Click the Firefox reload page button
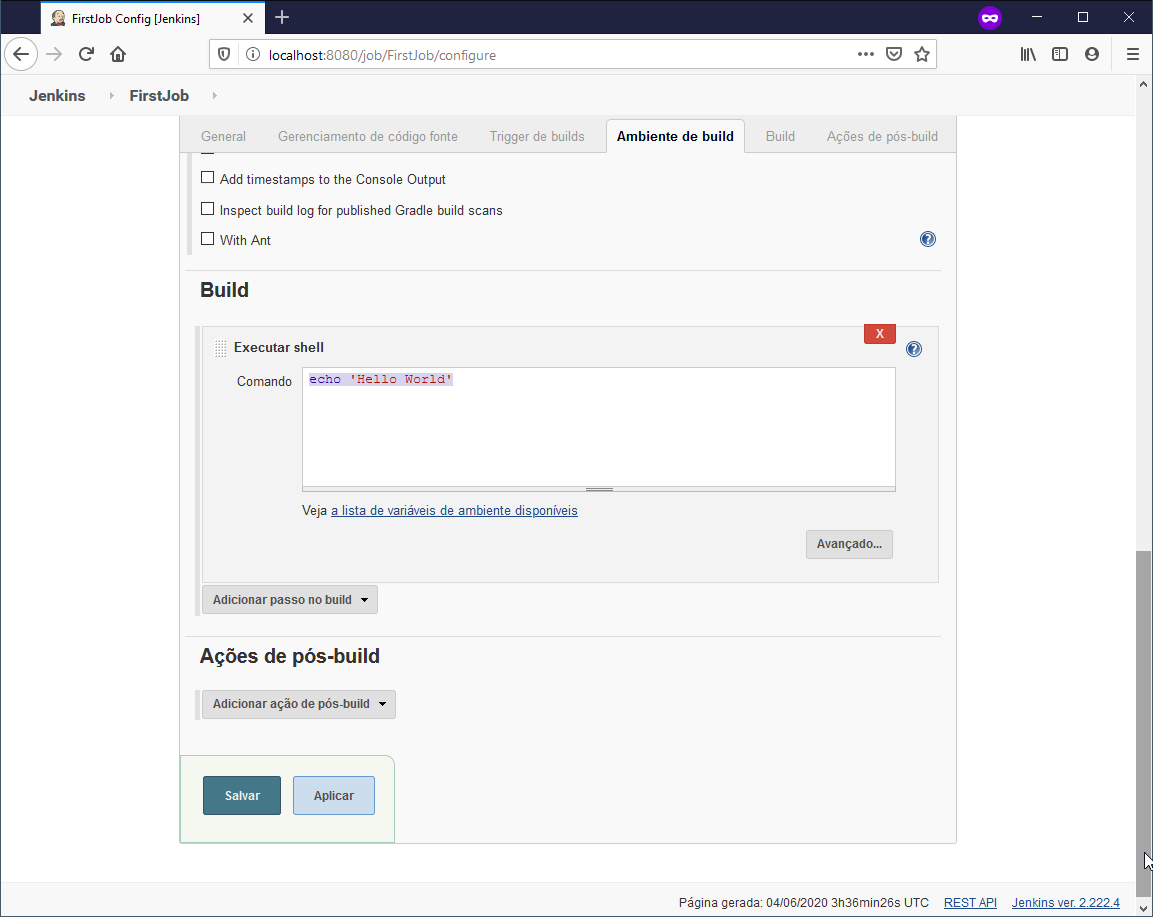 click(x=87, y=55)
